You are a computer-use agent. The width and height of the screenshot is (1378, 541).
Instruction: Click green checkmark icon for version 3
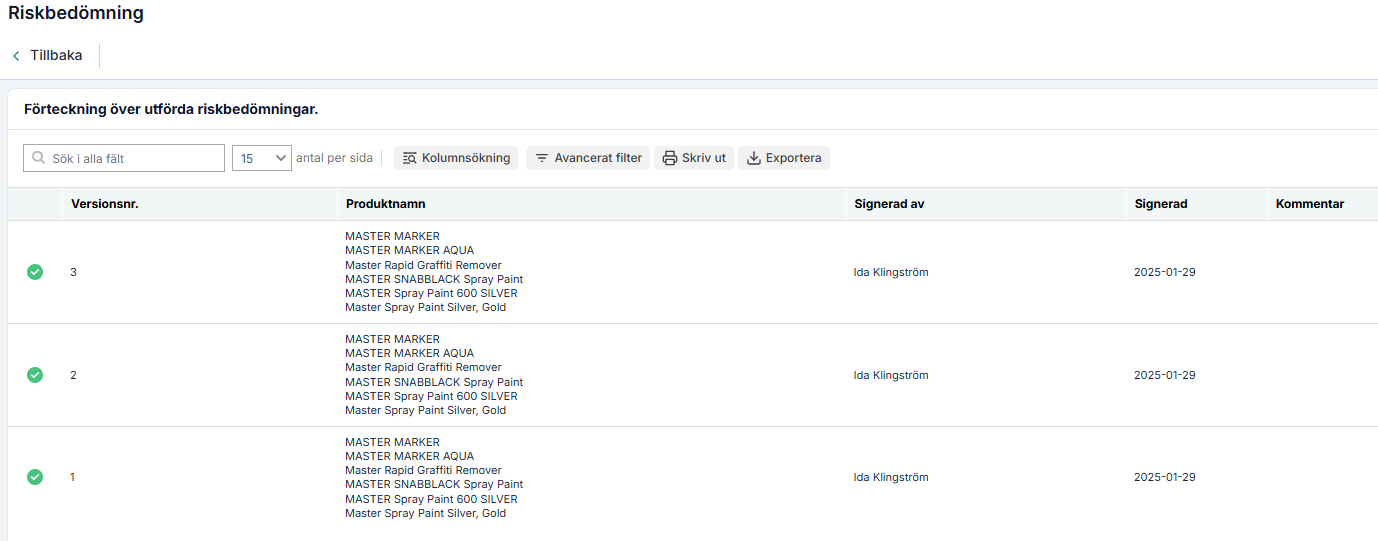[x=35, y=272]
